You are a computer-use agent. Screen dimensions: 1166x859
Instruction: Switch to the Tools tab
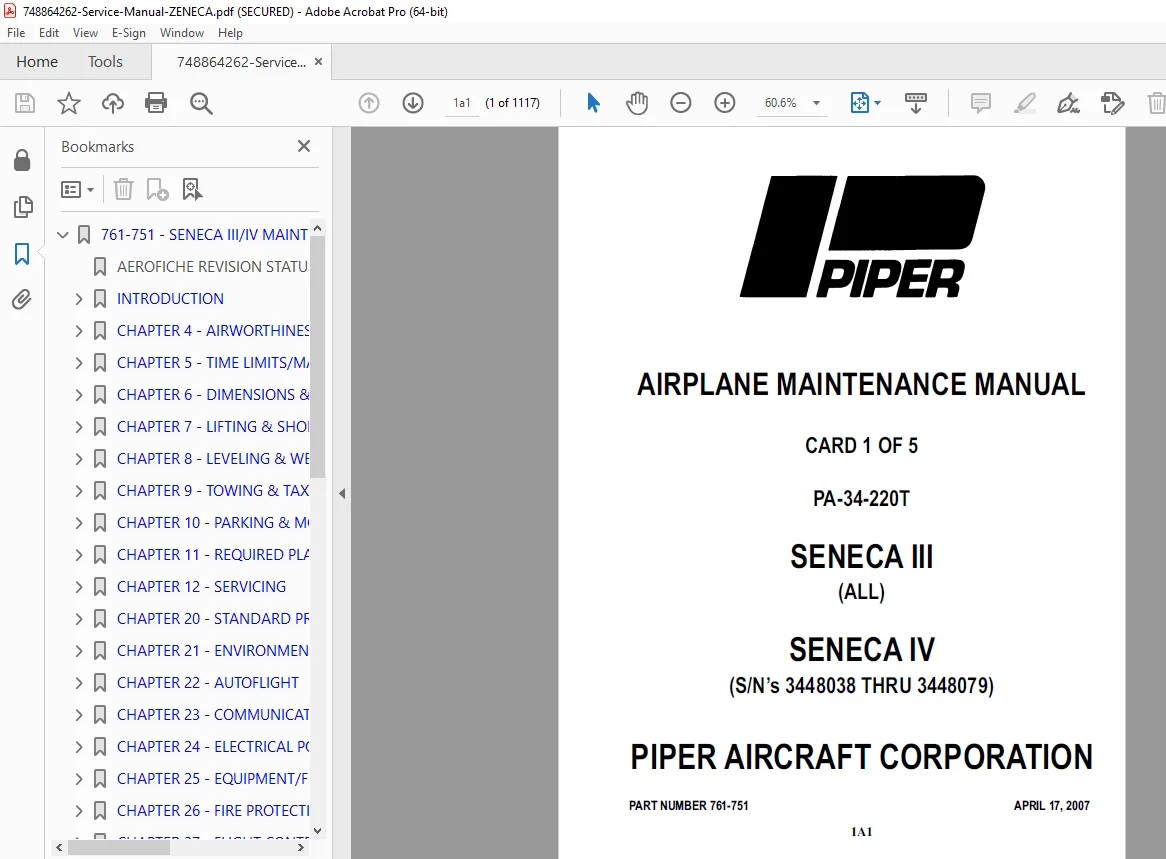[105, 62]
